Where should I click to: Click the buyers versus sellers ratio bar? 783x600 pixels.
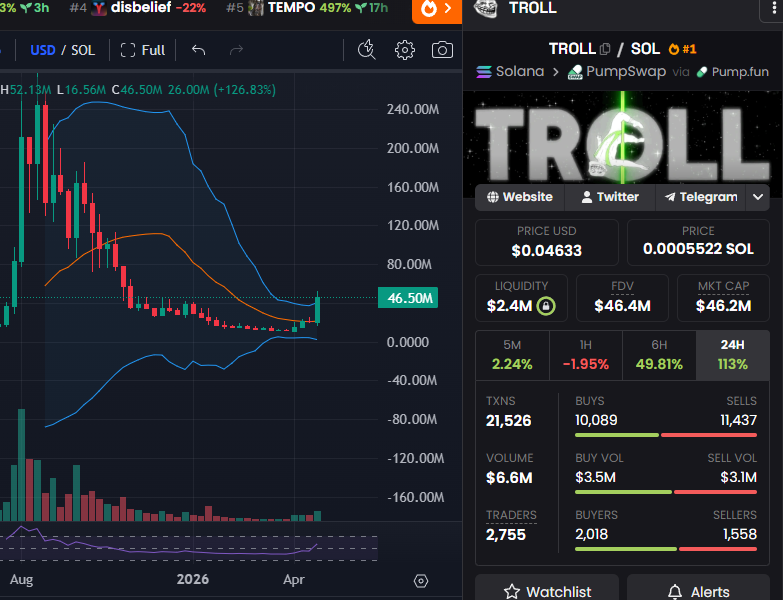coord(666,549)
